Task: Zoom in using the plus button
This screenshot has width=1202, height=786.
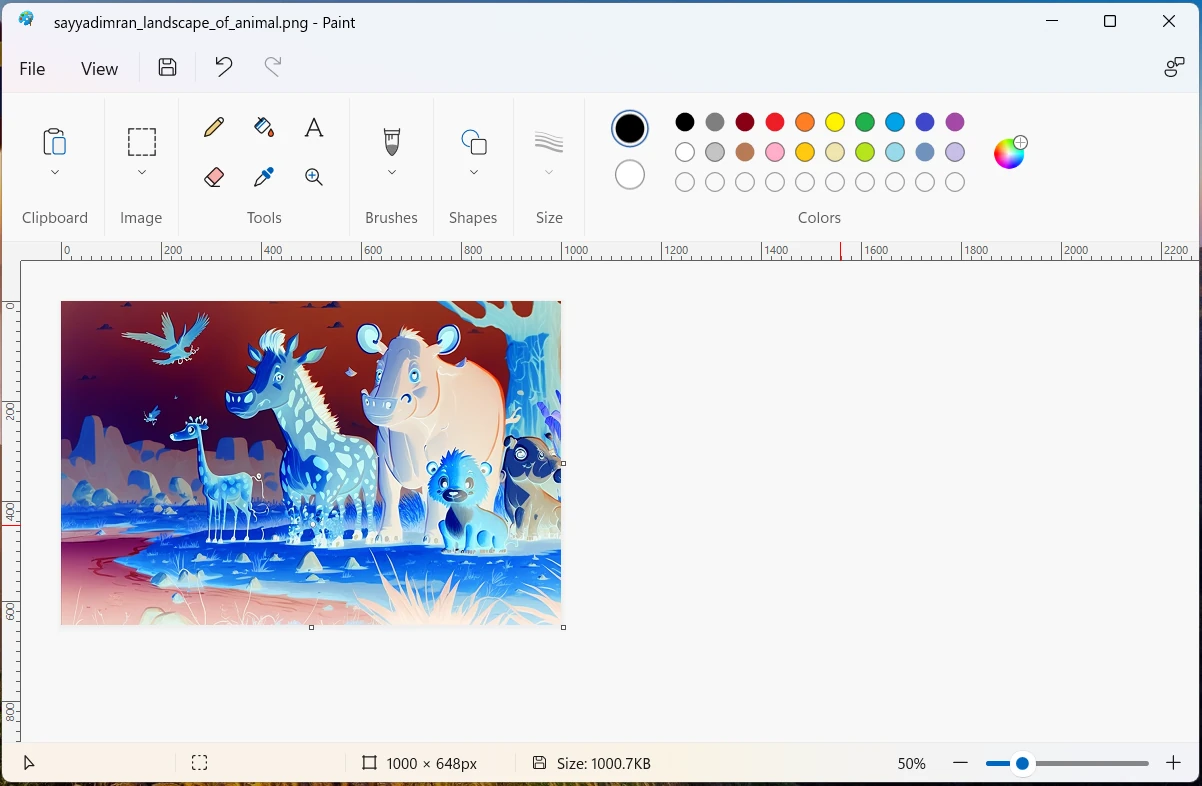Action: tap(1174, 762)
